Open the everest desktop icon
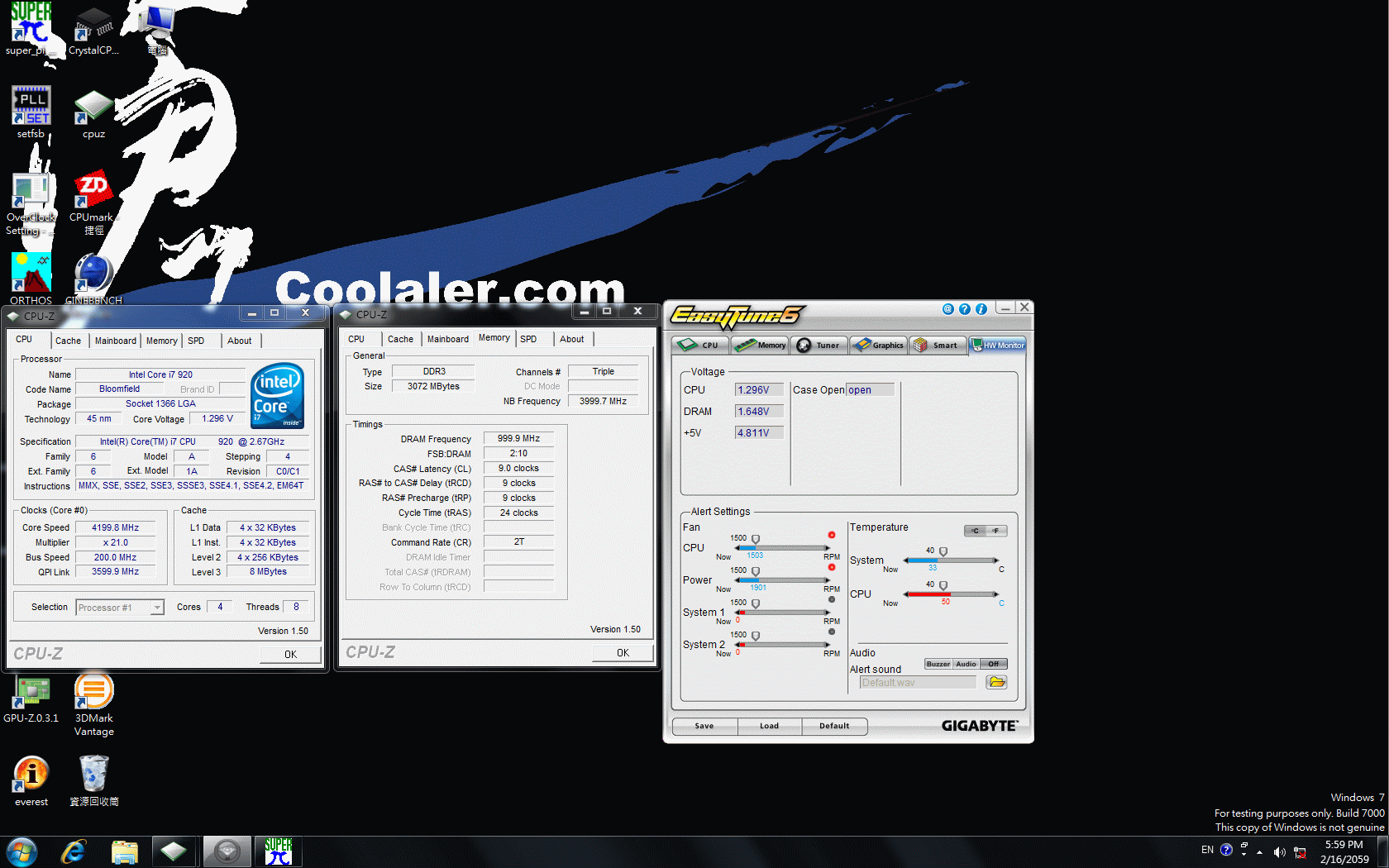The image size is (1389, 868). [x=31, y=781]
